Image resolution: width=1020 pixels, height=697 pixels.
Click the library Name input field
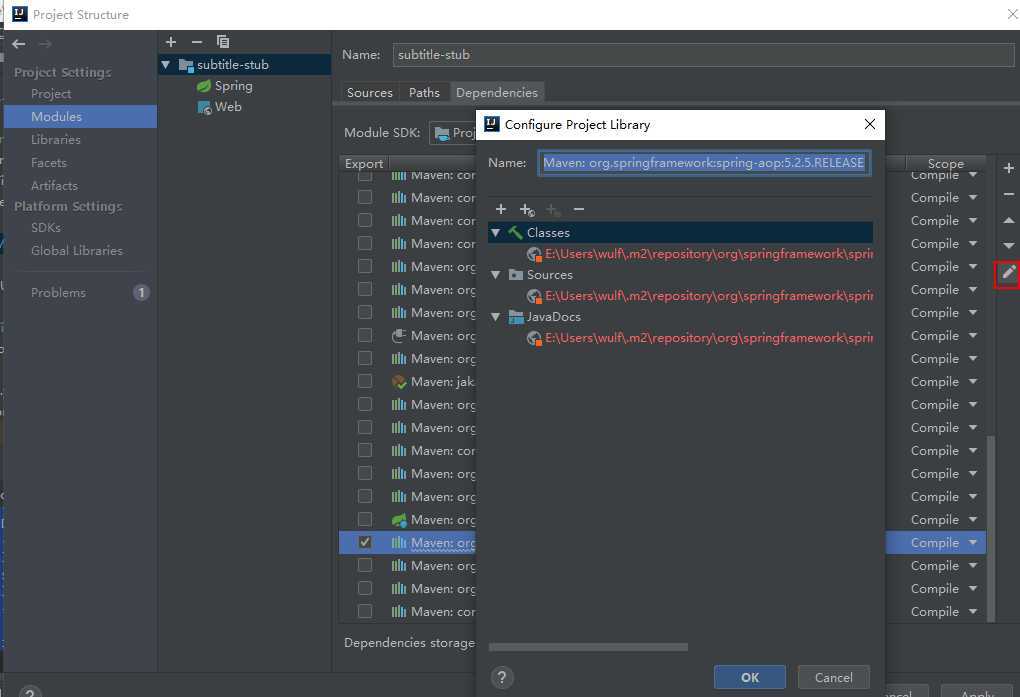705,163
